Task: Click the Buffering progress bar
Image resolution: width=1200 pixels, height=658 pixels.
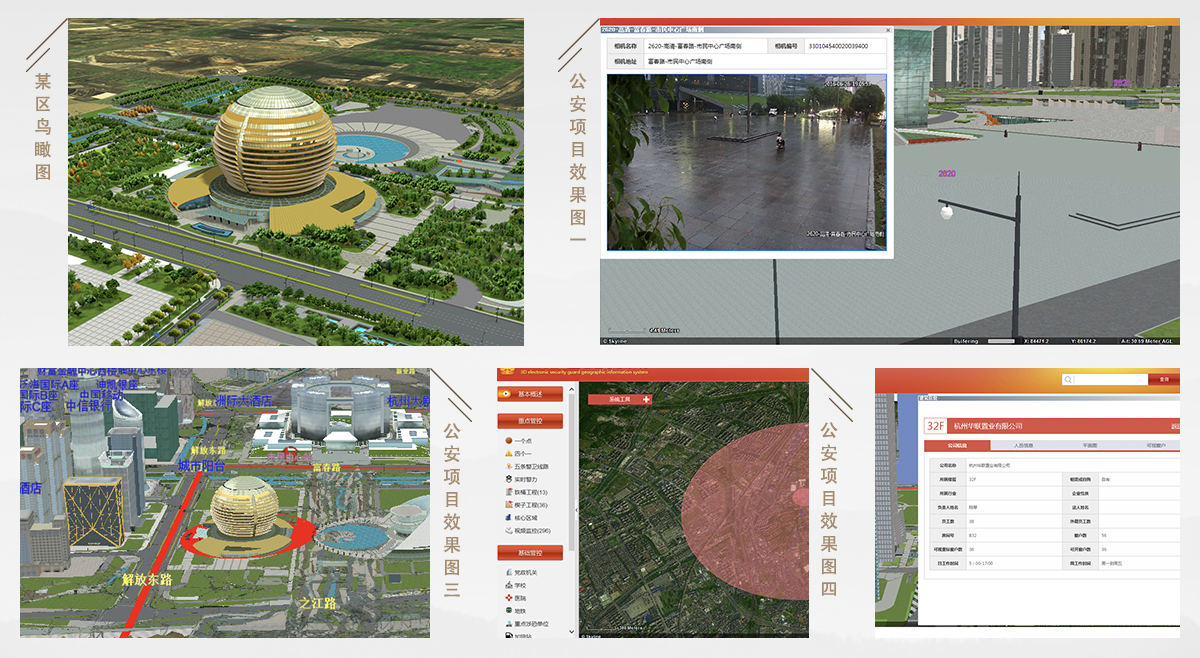Action: [1001, 340]
